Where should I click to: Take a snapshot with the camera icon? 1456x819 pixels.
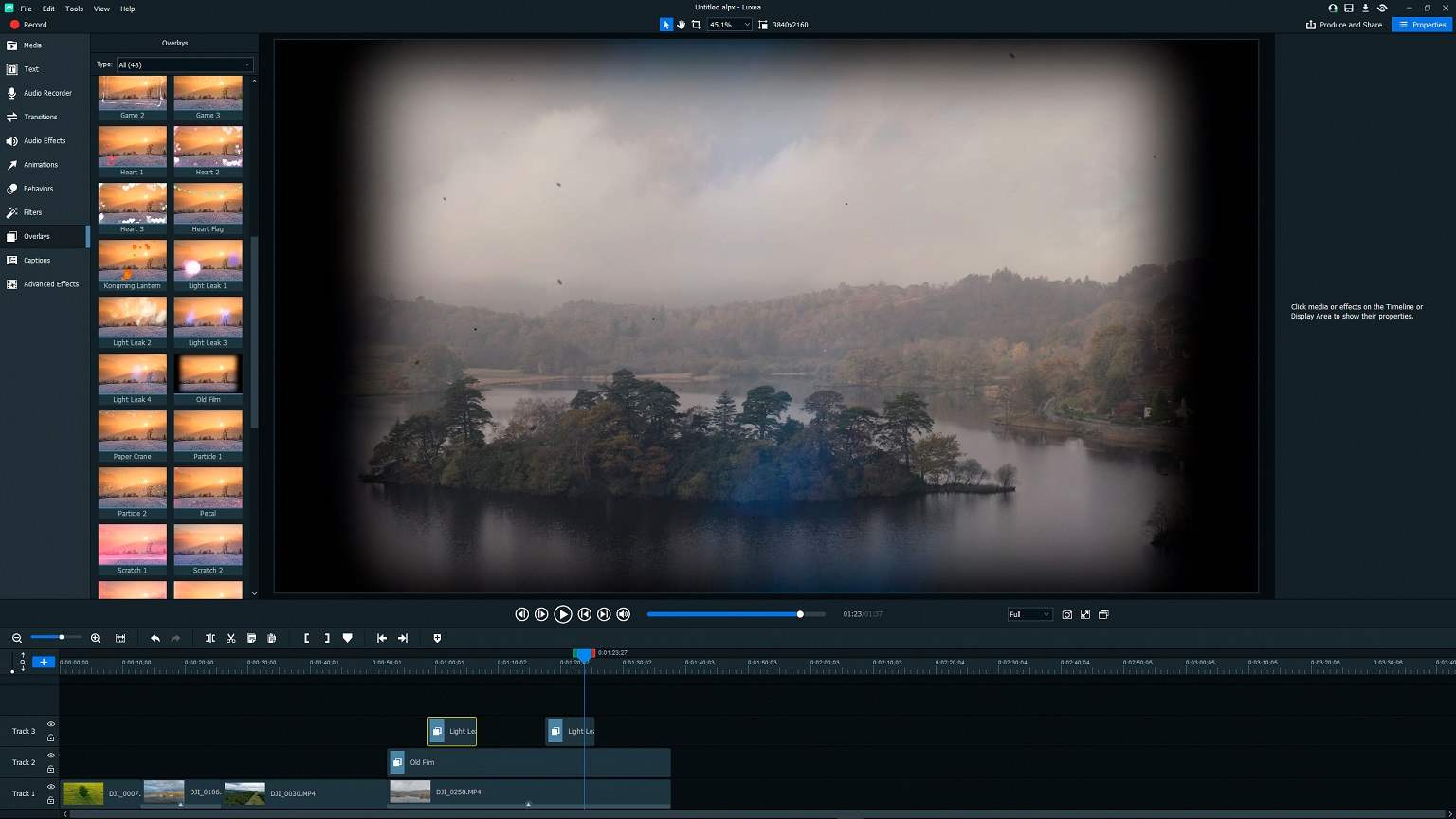pos(1066,614)
